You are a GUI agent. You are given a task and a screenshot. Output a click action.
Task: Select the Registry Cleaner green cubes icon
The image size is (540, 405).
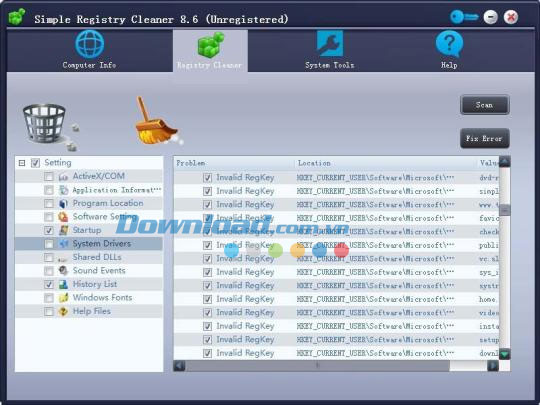pos(210,45)
